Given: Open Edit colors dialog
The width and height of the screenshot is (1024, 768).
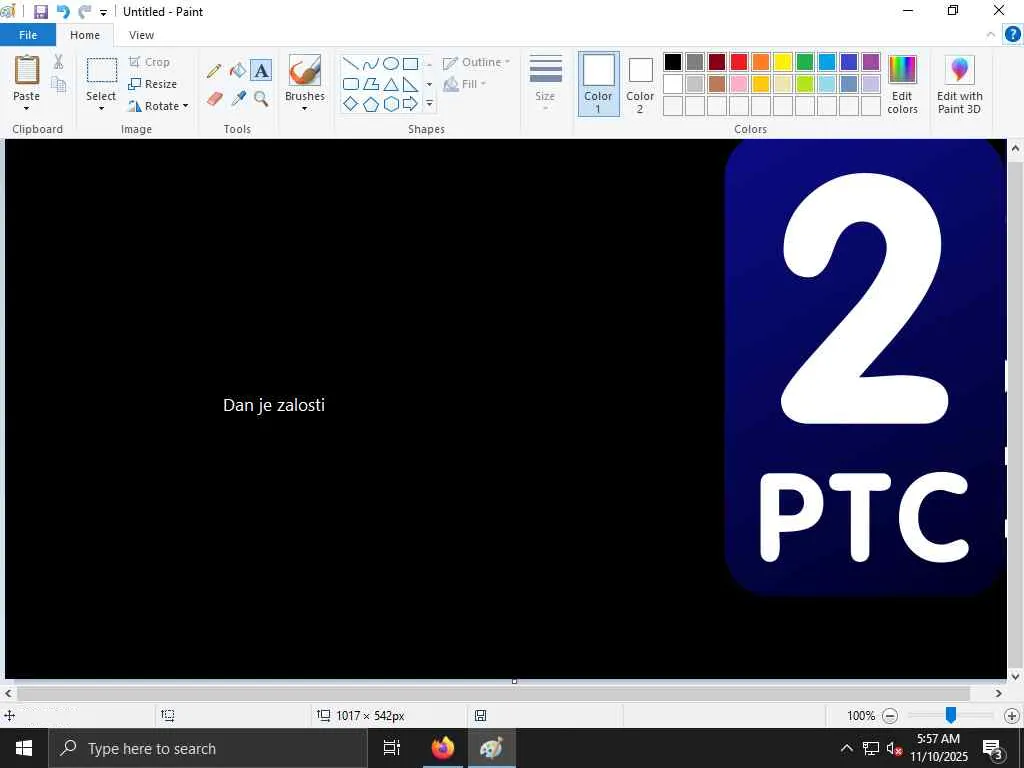Looking at the screenshot, I should click(x=903, y=84).
